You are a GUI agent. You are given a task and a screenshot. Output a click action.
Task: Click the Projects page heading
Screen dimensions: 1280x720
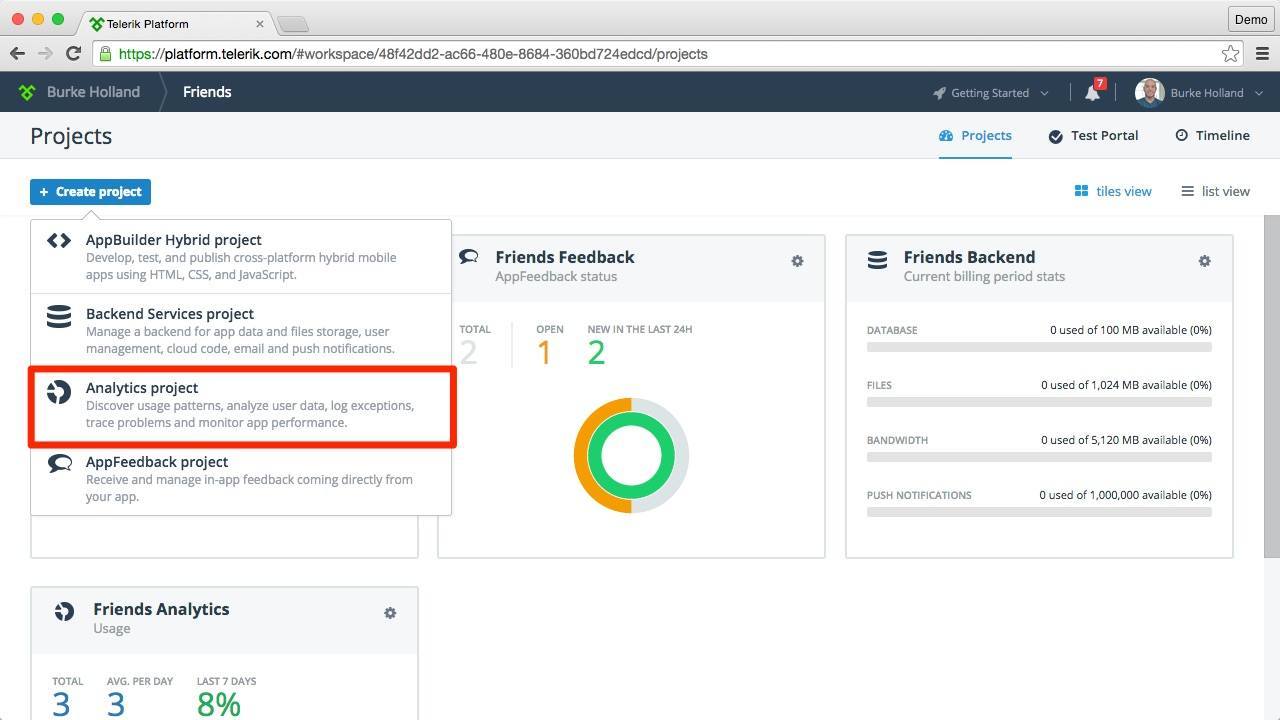[71, 136]
